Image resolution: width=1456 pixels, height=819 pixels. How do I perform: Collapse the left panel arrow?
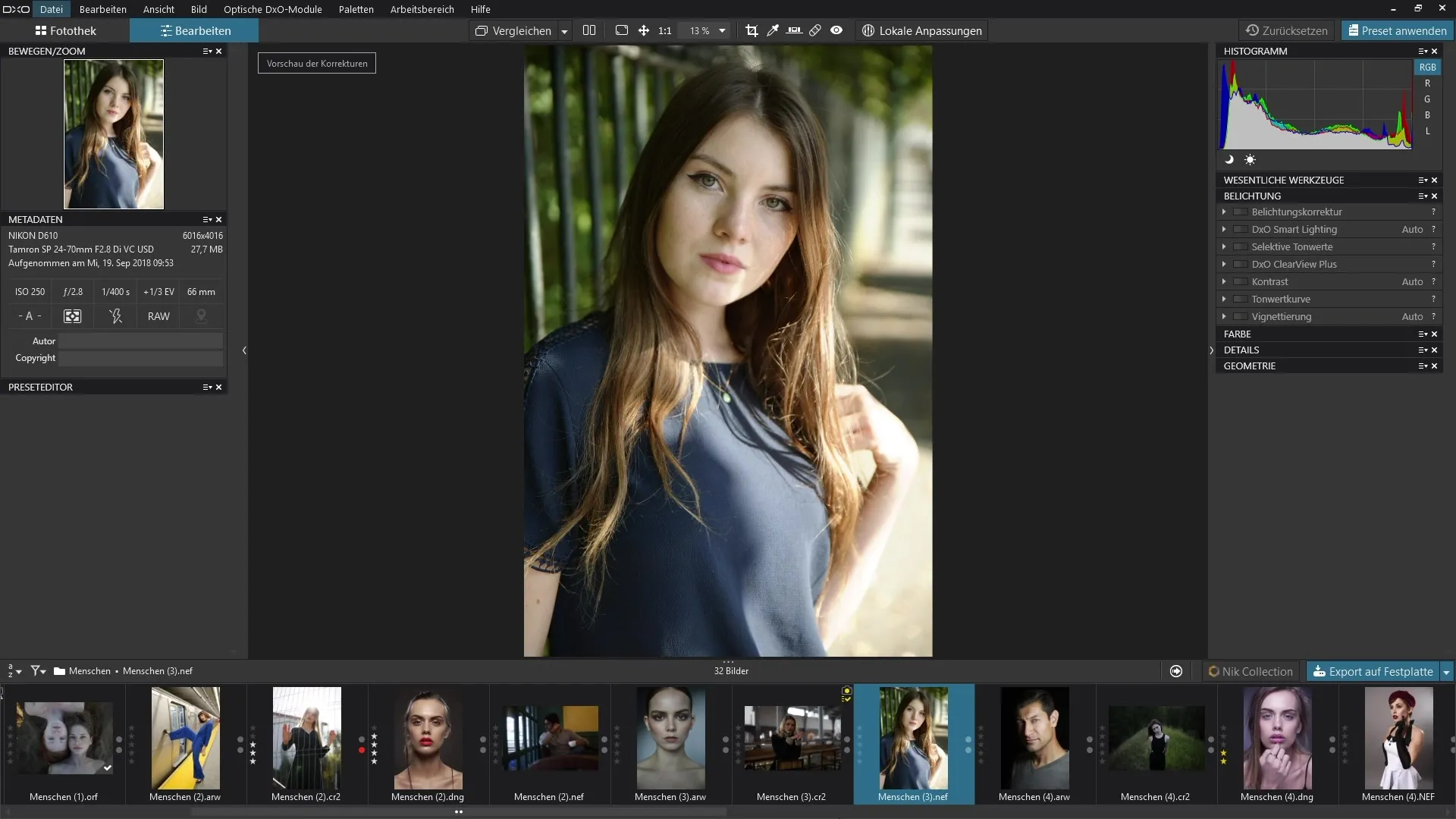[244, 350]
